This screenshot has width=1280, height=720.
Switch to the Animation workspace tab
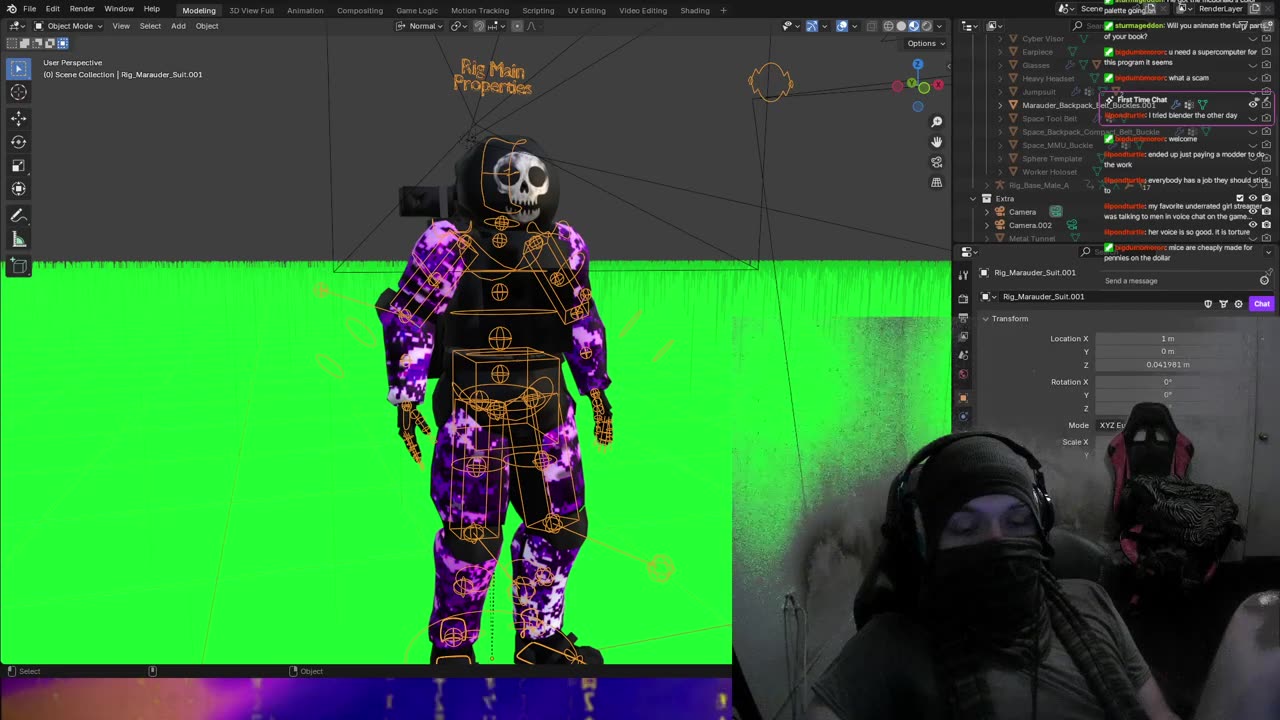click(305, 10)
